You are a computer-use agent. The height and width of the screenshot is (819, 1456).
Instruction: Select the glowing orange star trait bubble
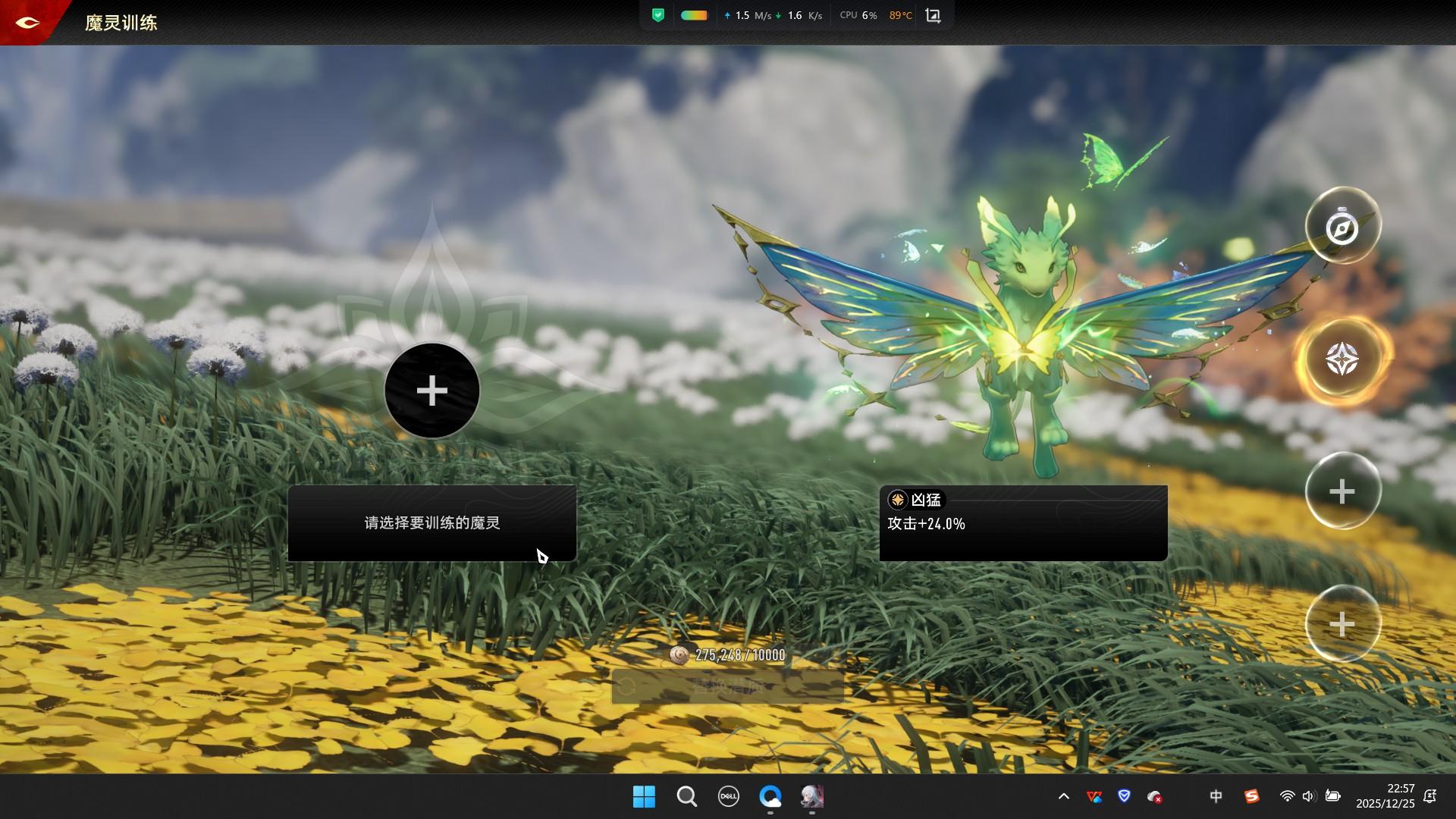(x=1342, y=359)
